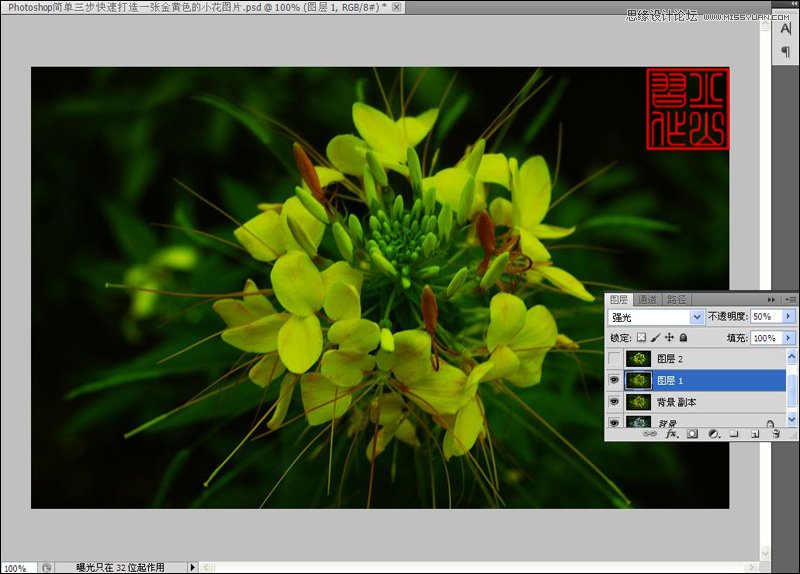Show 图层 2 layer visibility
This screenshot has height=574, width=800.
[x=613, y=358]
